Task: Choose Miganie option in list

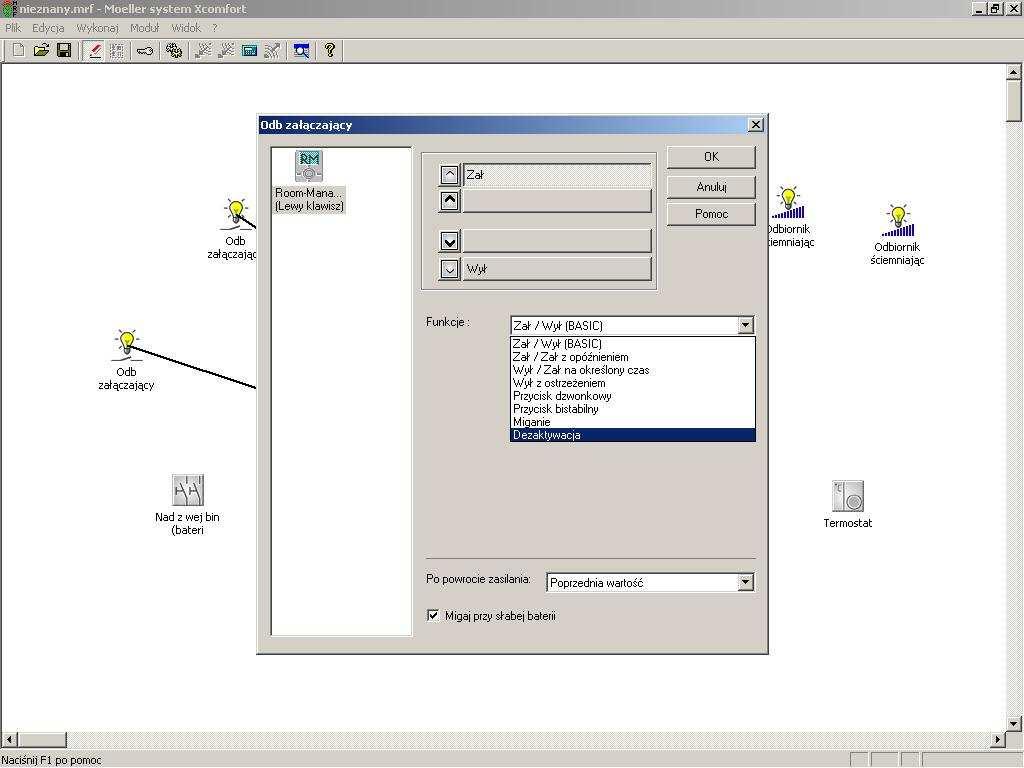Action: point(632,422)
